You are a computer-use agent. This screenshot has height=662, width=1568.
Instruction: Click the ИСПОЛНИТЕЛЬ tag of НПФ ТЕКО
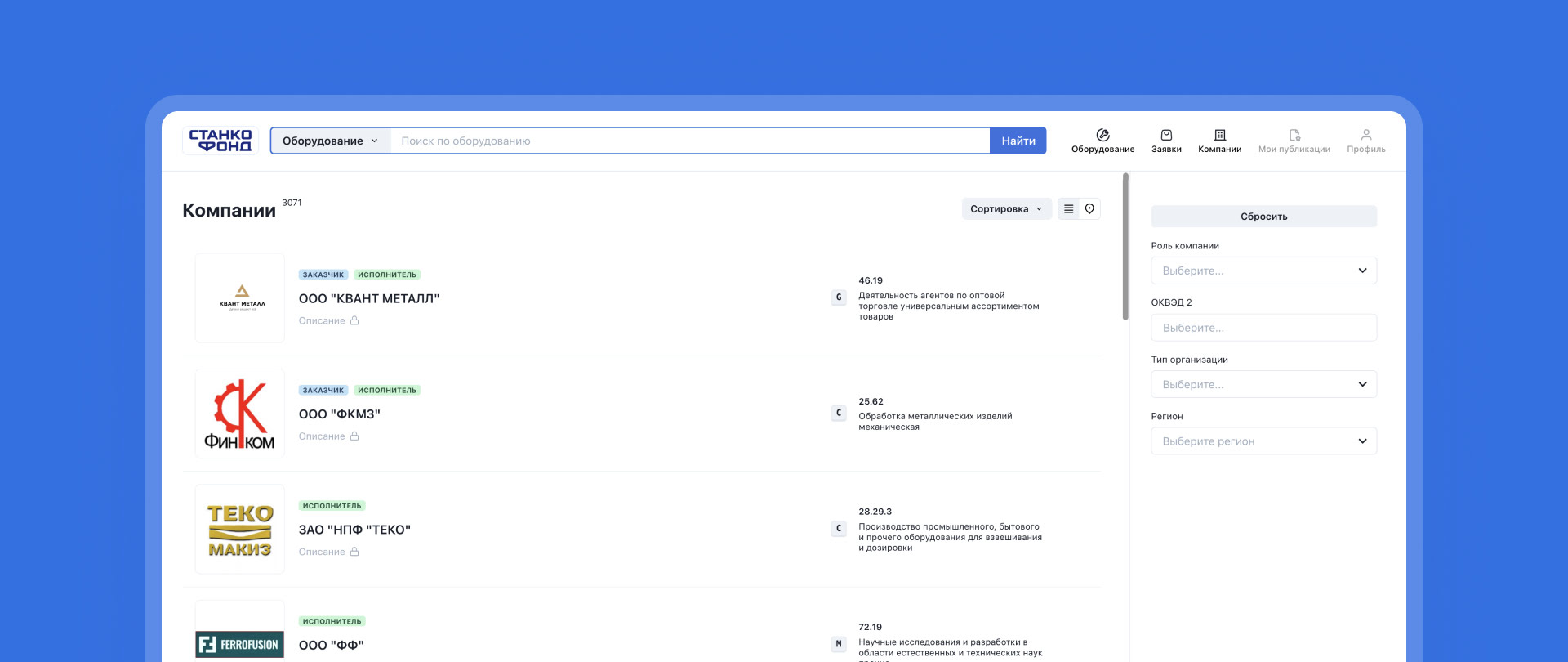(x=332, y=506)
